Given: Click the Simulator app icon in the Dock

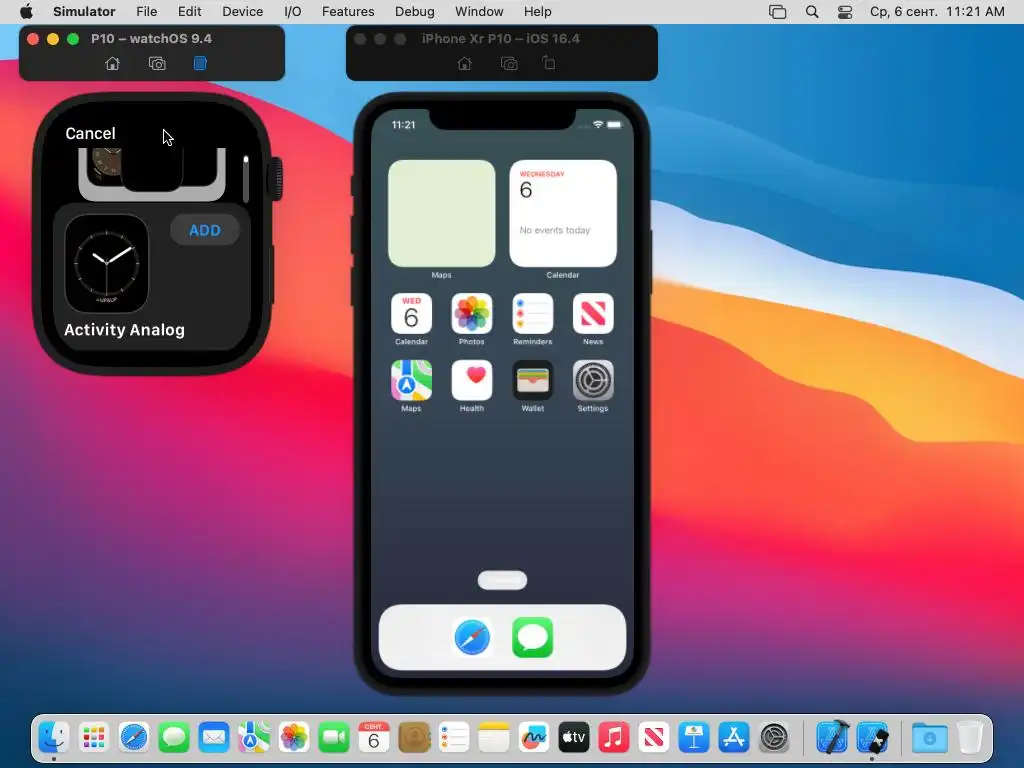Looking at the screenshot, I should pos(873,738).
